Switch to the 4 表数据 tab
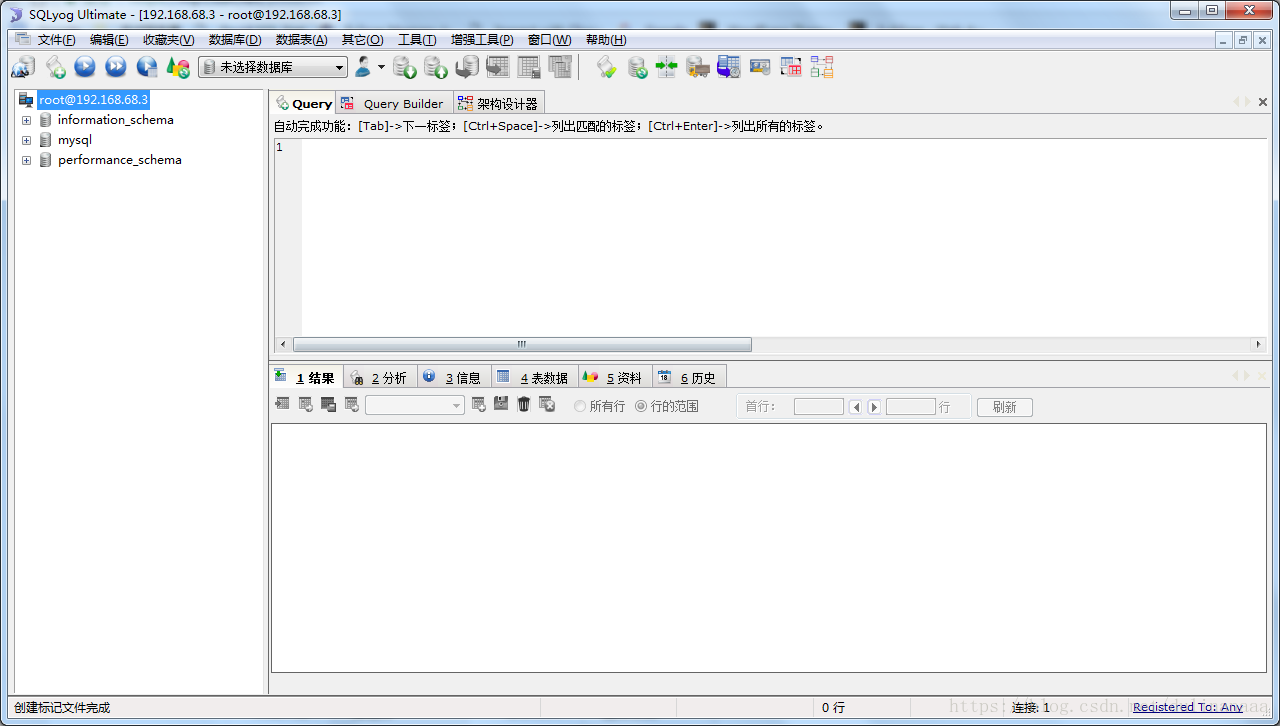 click(534, 377)
